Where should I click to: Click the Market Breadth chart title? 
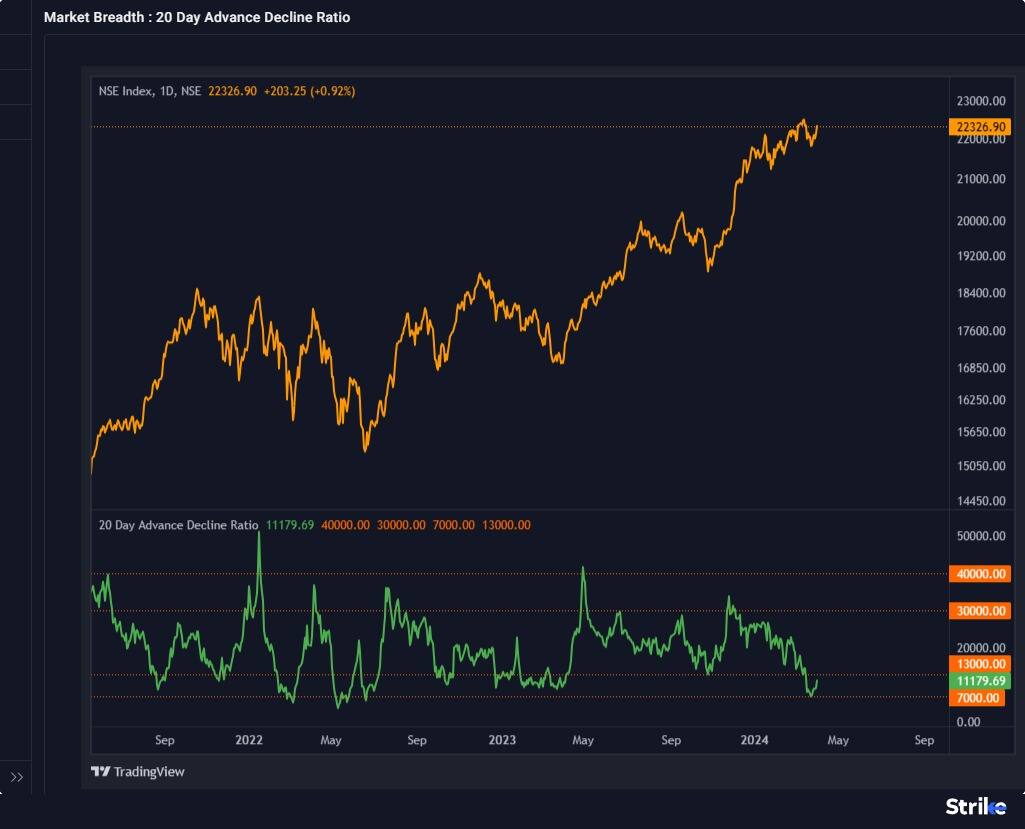[x=197, y=18]
